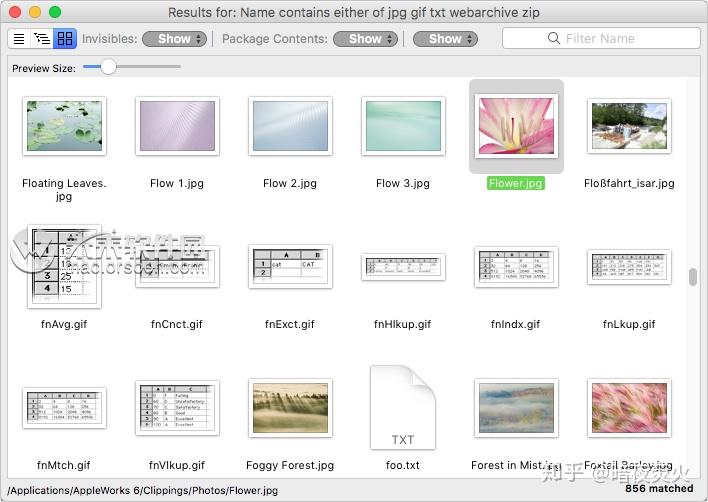Open the third unlabeled Show popup
708x502 pixels.
pos(445,39)
